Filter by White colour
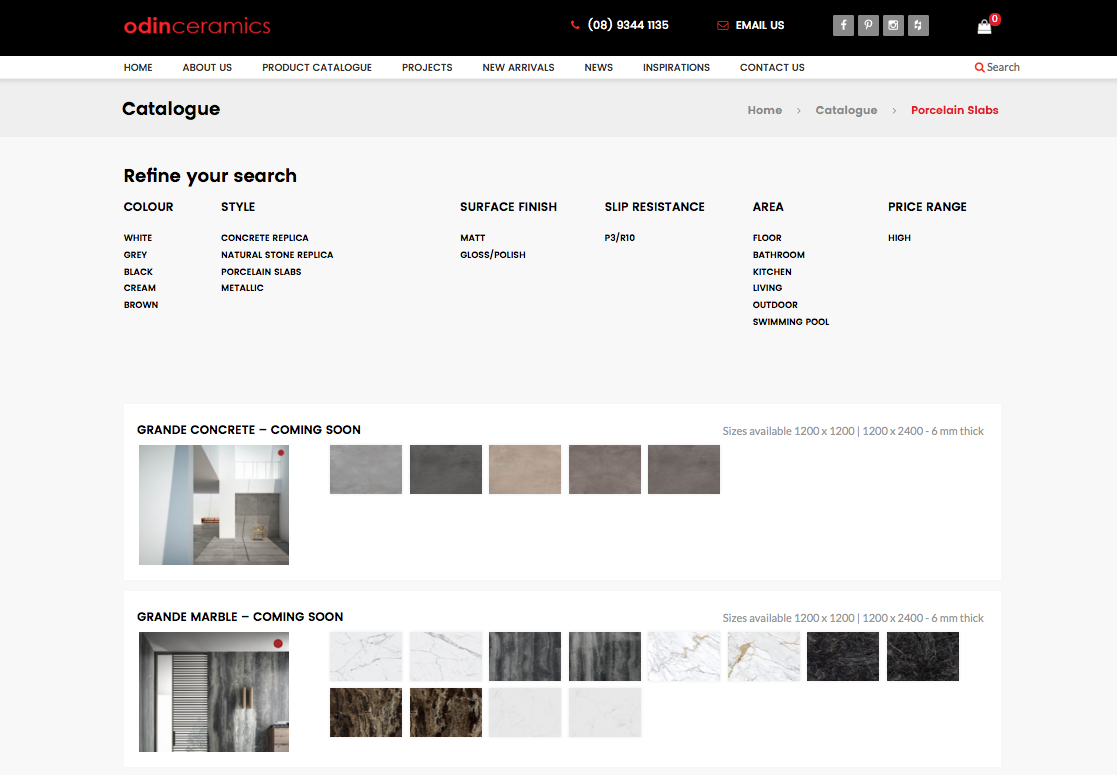This screenshot has height=775, width=1117. [137, 238]
